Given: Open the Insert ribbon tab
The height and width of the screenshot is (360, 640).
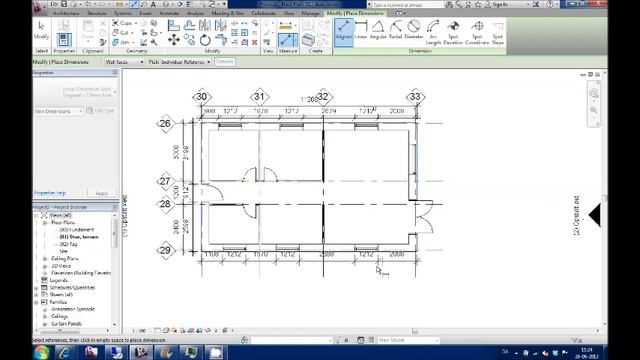Looking at the screenshot, I should click(145, 13).
